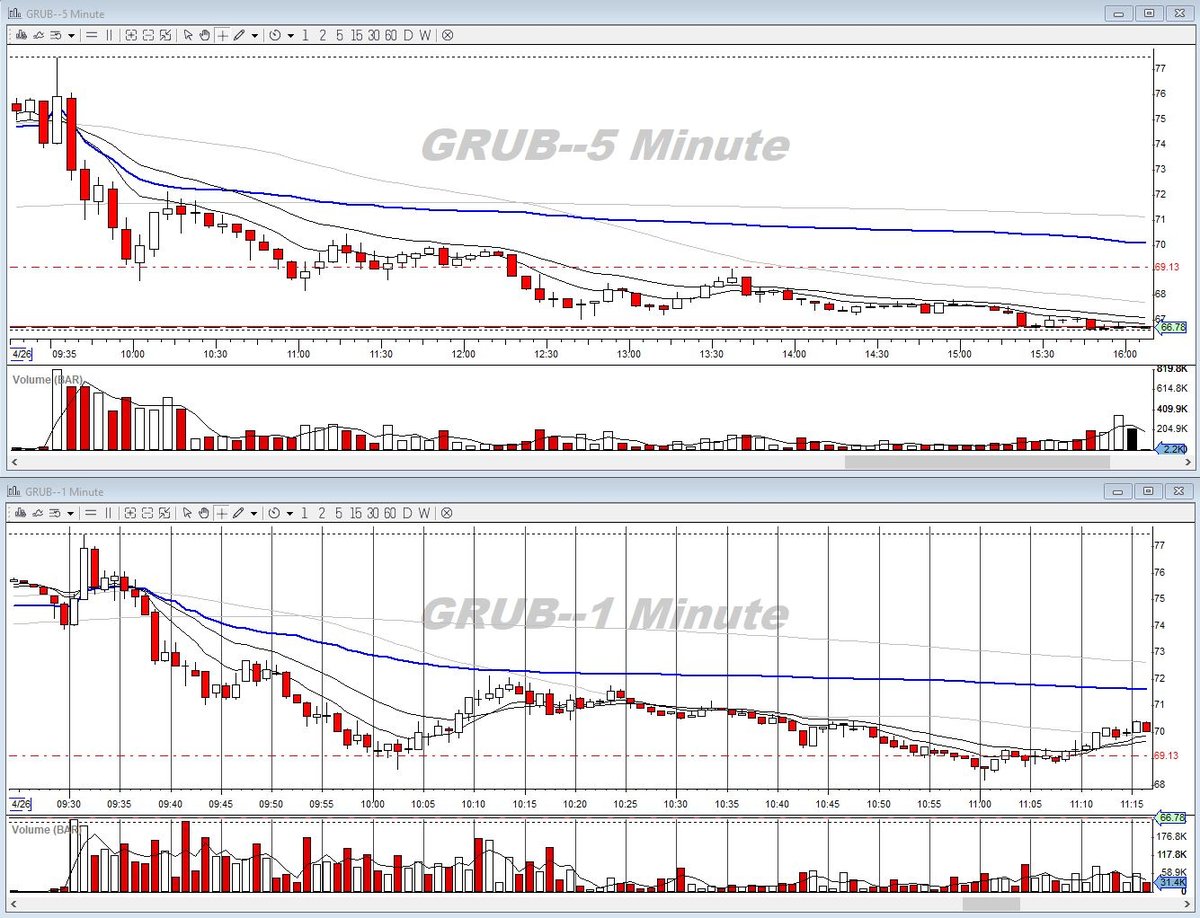Expand the chart settings dropdown arrow in 5 Minute toolbar
The height and width of the screenshot is (918, 1200).
(71, 35)
